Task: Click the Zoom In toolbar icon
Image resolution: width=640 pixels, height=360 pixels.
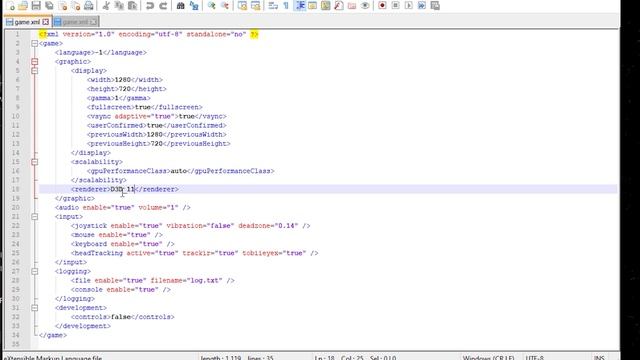Action: click(x=211, y=6)
